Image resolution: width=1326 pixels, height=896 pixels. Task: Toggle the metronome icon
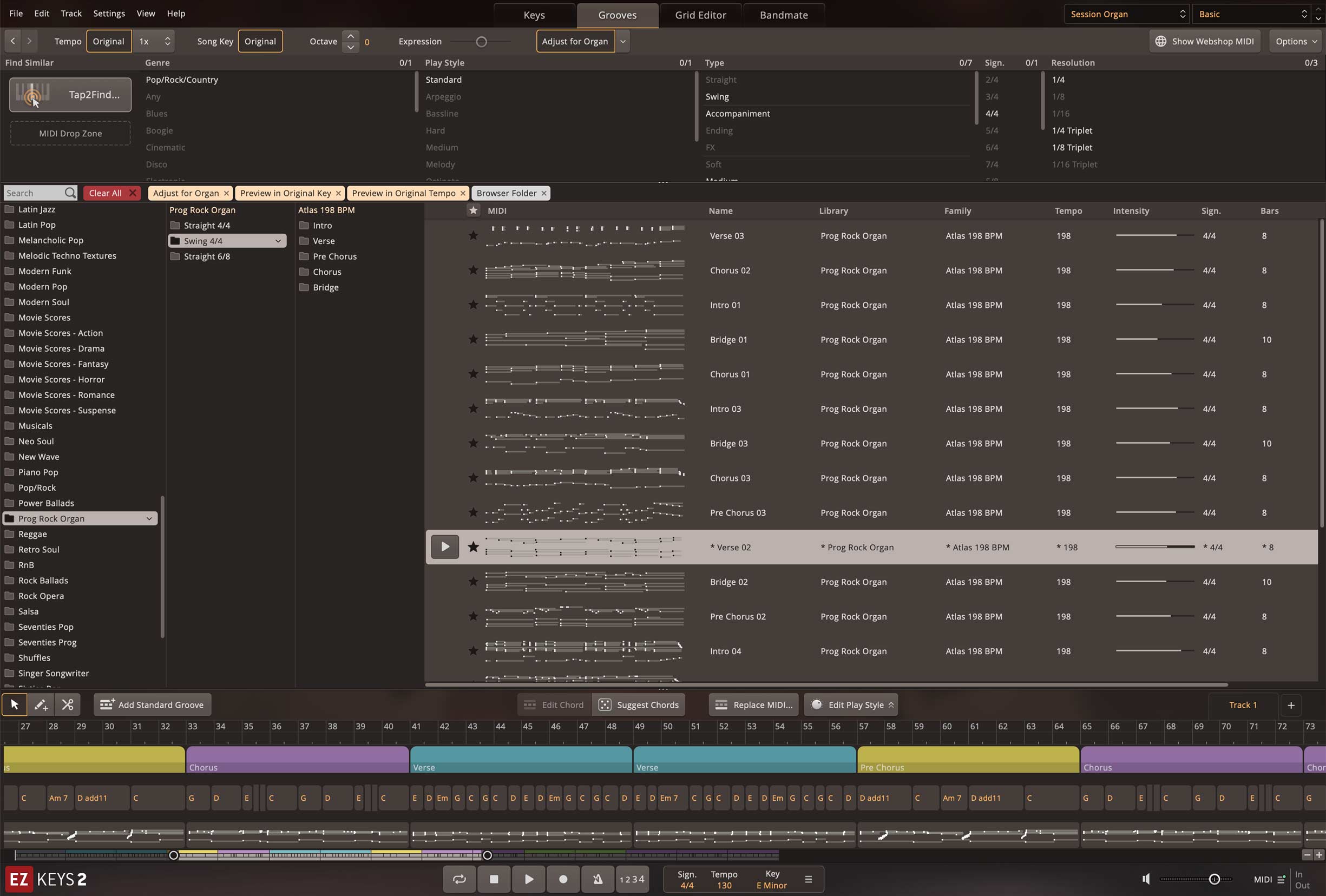coord(598,879)
